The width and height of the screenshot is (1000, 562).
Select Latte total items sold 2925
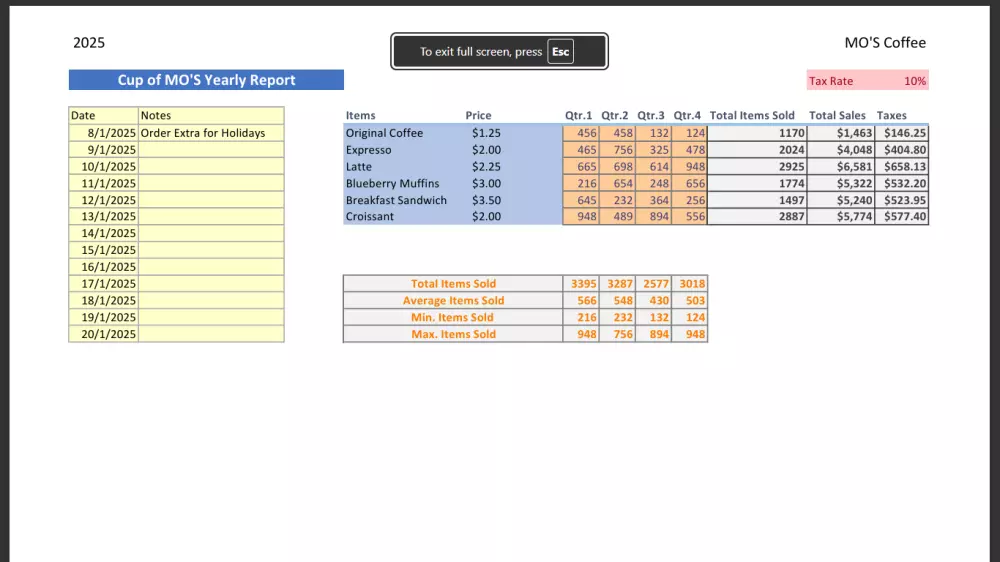[x=757, y=166]
